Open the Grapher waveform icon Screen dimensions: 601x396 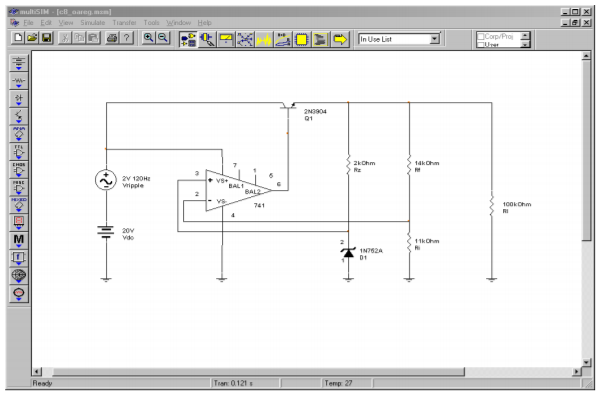pos(264,39)
